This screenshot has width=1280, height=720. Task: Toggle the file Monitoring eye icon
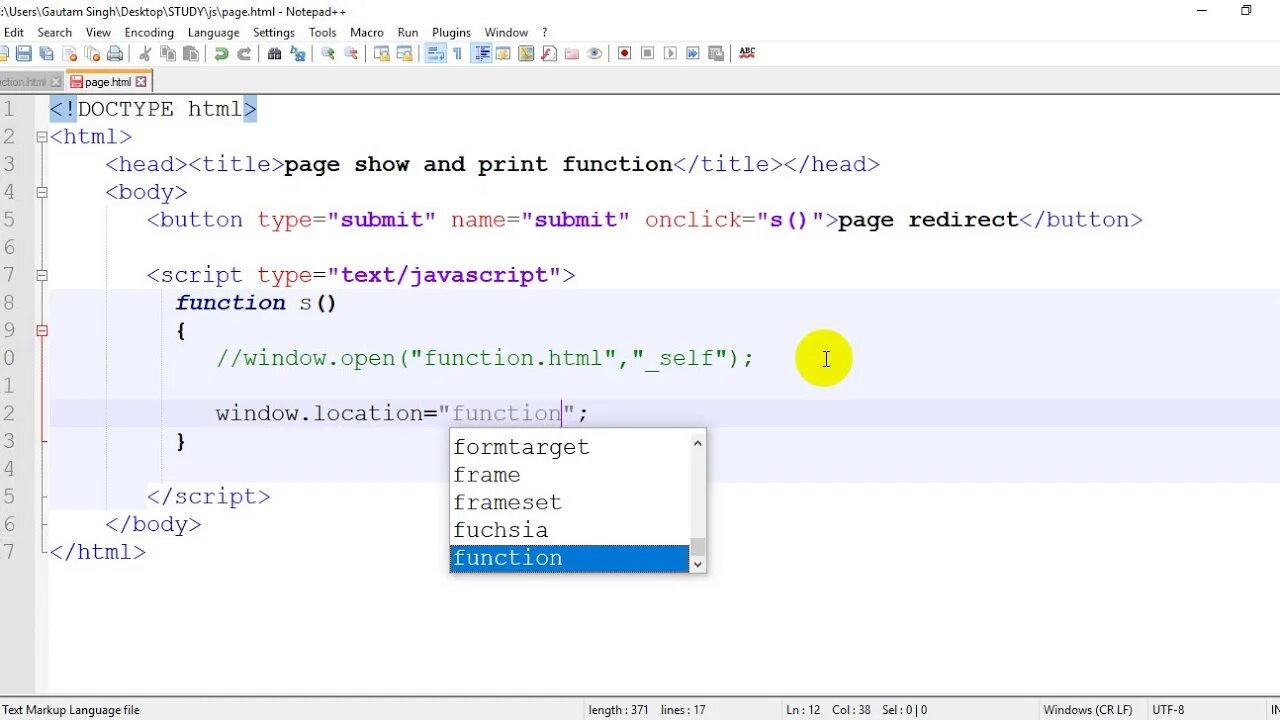tap(595, 53)
